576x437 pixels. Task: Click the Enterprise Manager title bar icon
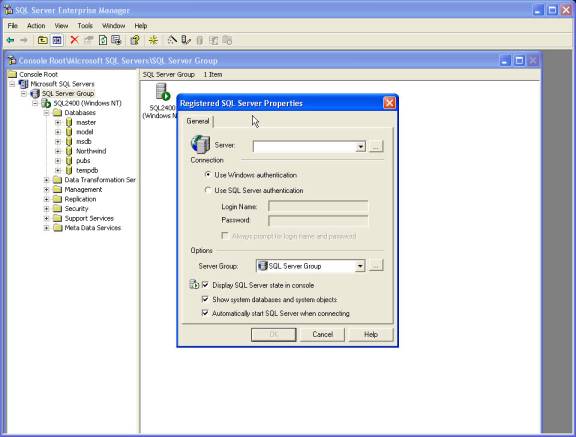pyautogui.click(x=8, y=10)
